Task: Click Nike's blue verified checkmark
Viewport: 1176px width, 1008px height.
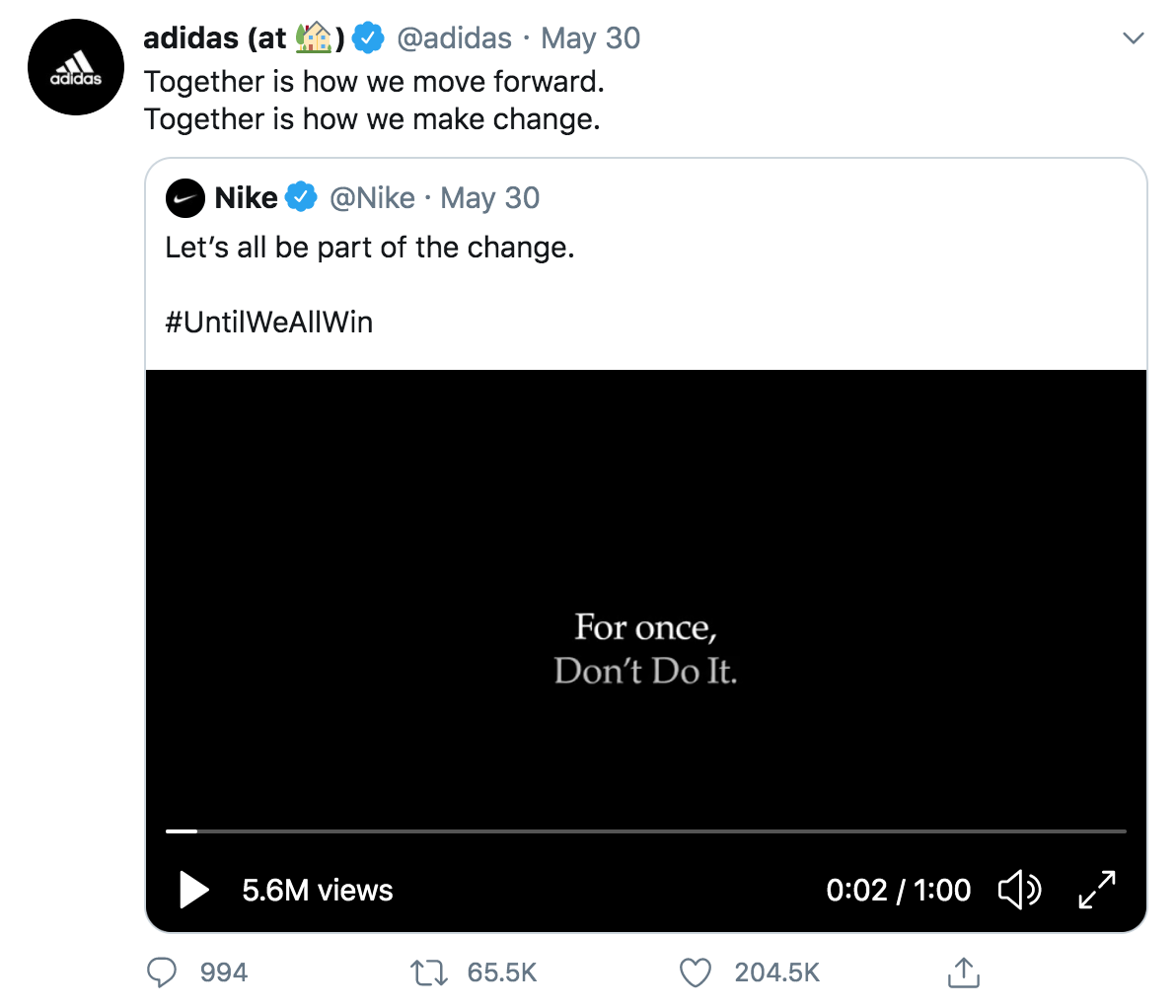Action: click(x=302, y=198)
